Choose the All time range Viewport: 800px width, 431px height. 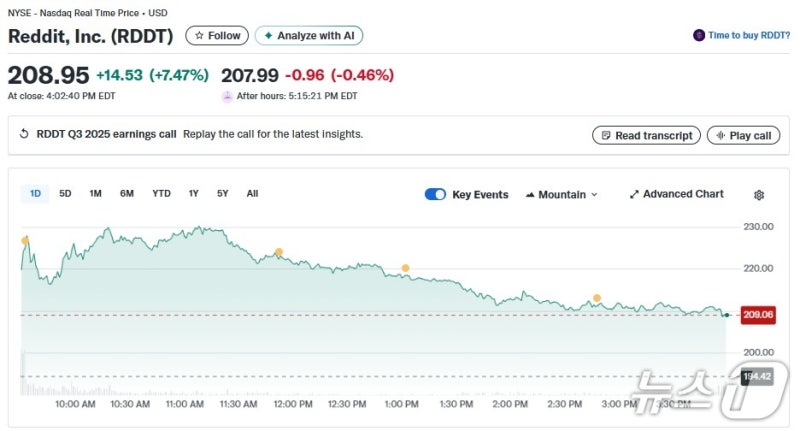coord(252,194)
